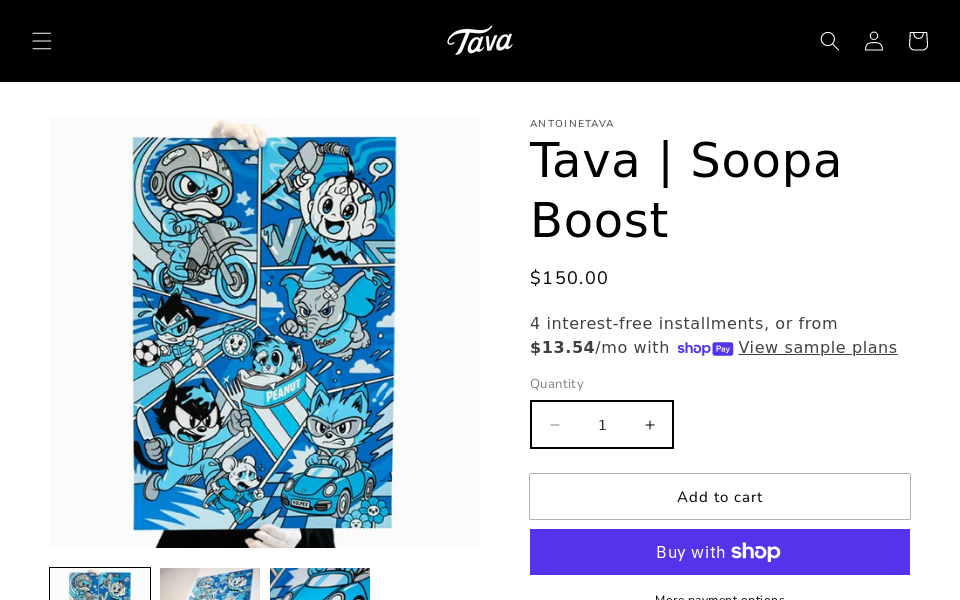Select the third thumbnail showing blue car

tap(320, 585)
